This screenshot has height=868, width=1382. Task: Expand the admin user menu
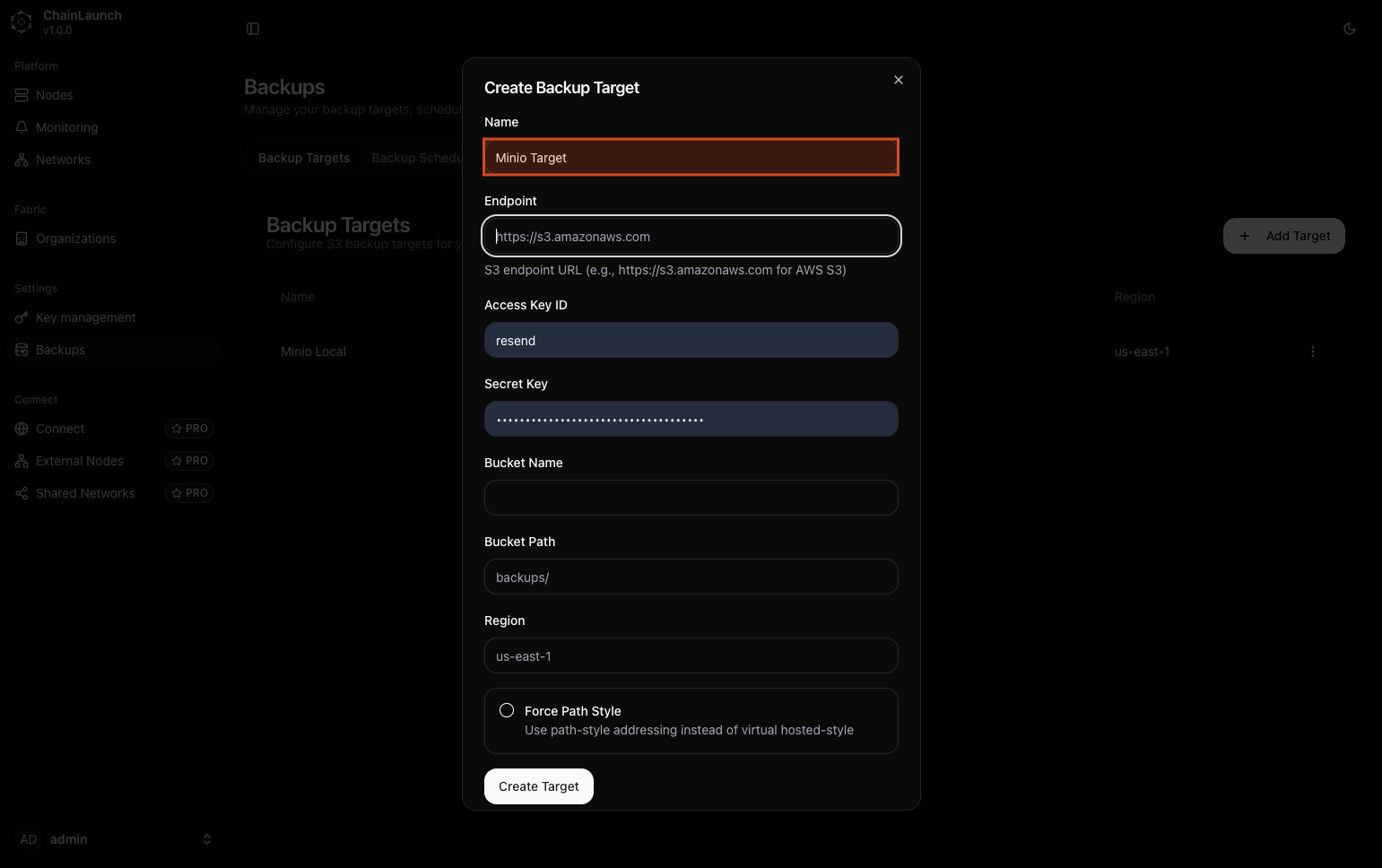(206, 839)
